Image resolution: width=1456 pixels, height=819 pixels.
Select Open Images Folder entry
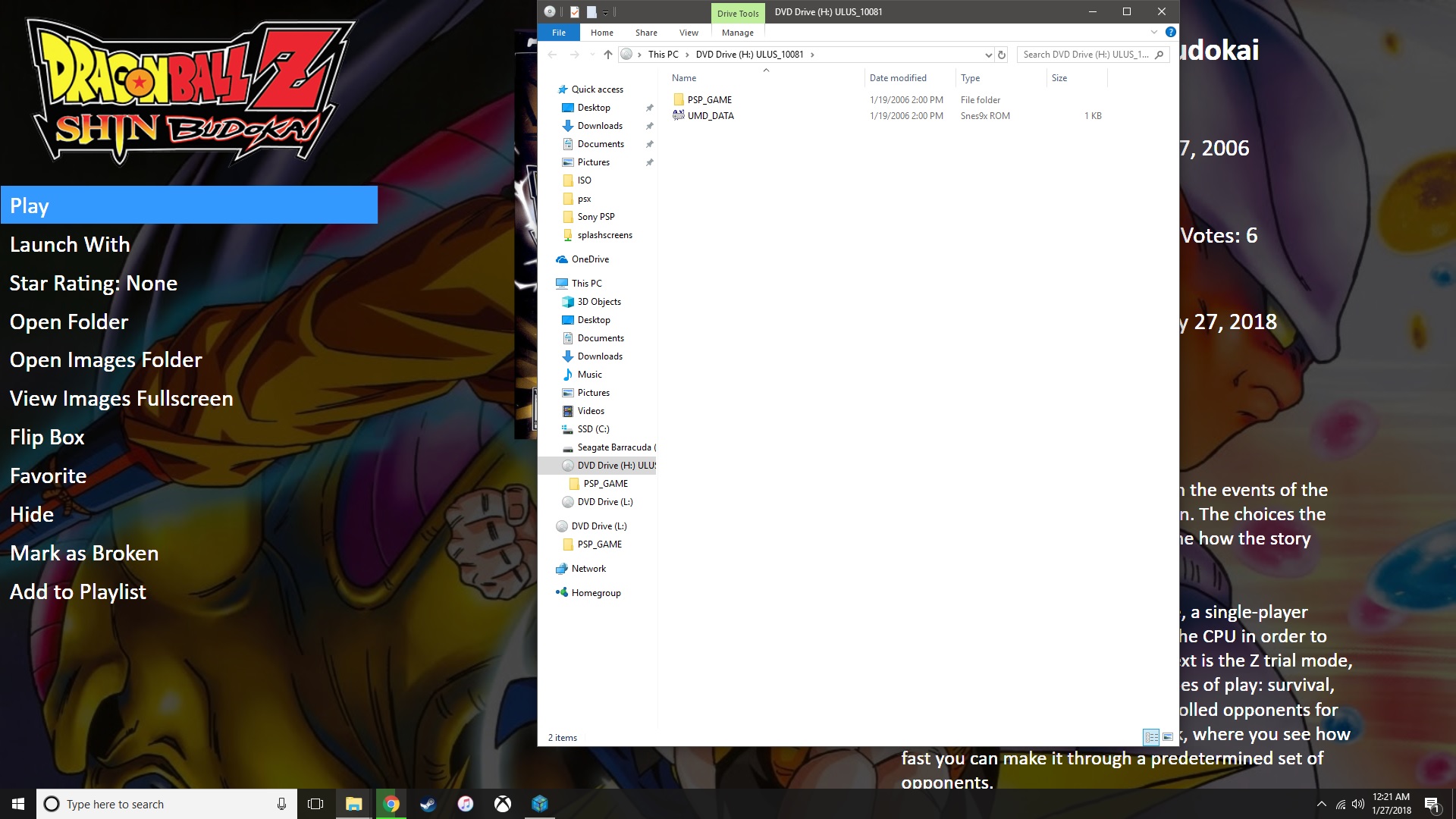click(106, 360)
